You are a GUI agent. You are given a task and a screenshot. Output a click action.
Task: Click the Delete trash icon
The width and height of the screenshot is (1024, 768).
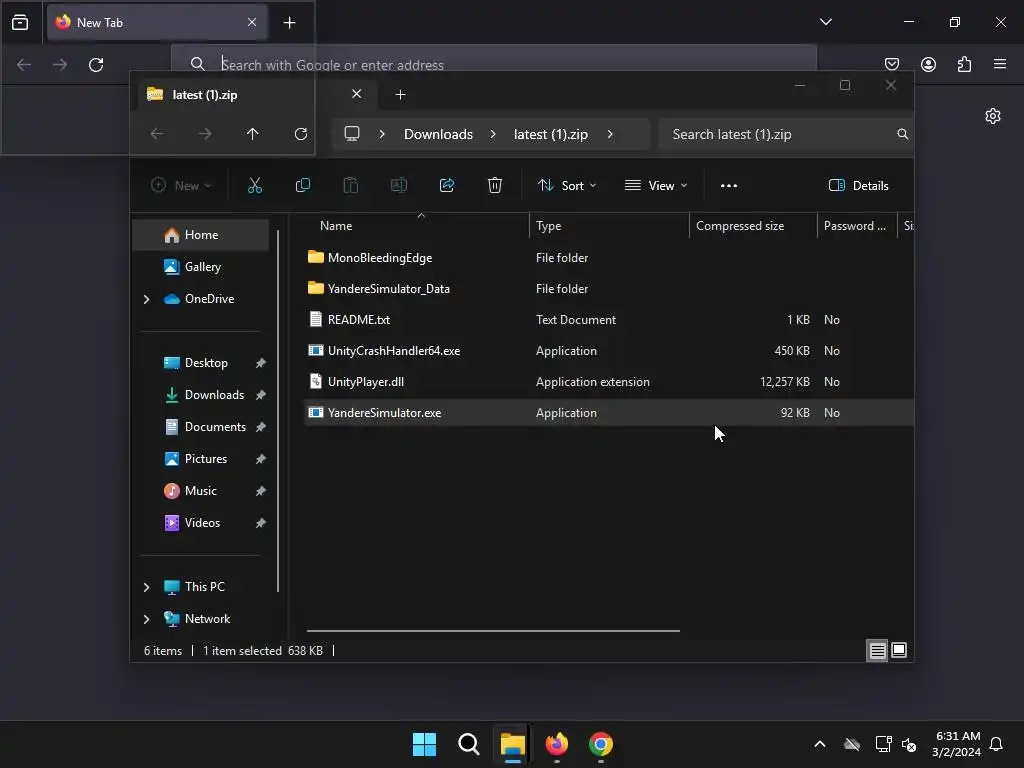(x=494, y=185)
